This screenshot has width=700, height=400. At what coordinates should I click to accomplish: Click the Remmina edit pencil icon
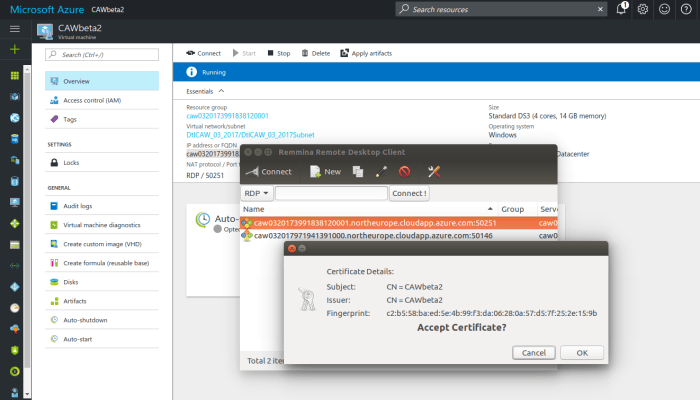click(381, 172)
